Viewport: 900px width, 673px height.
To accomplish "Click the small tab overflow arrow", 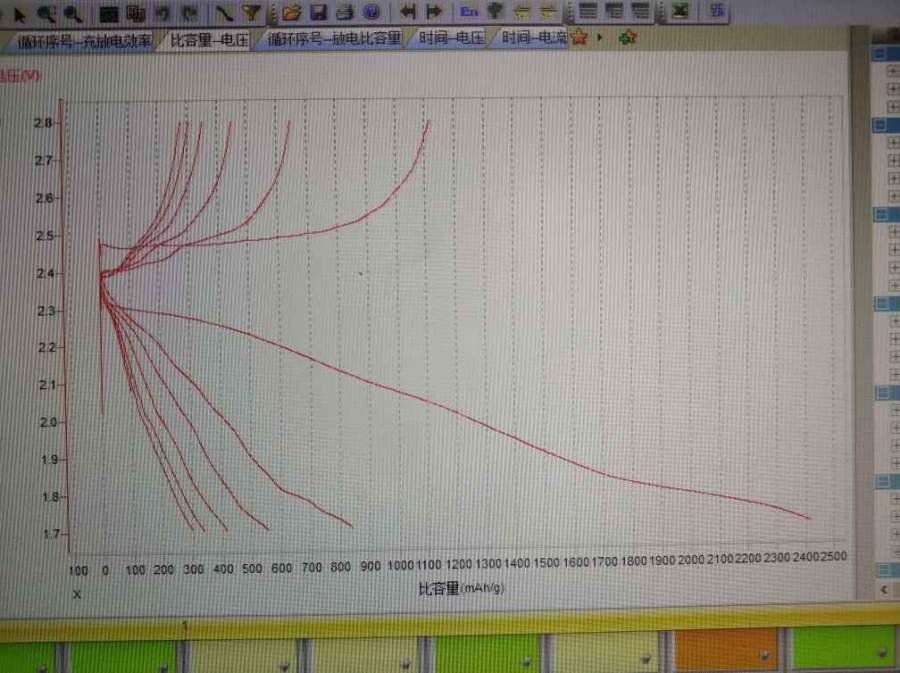I will coord(600,37).
